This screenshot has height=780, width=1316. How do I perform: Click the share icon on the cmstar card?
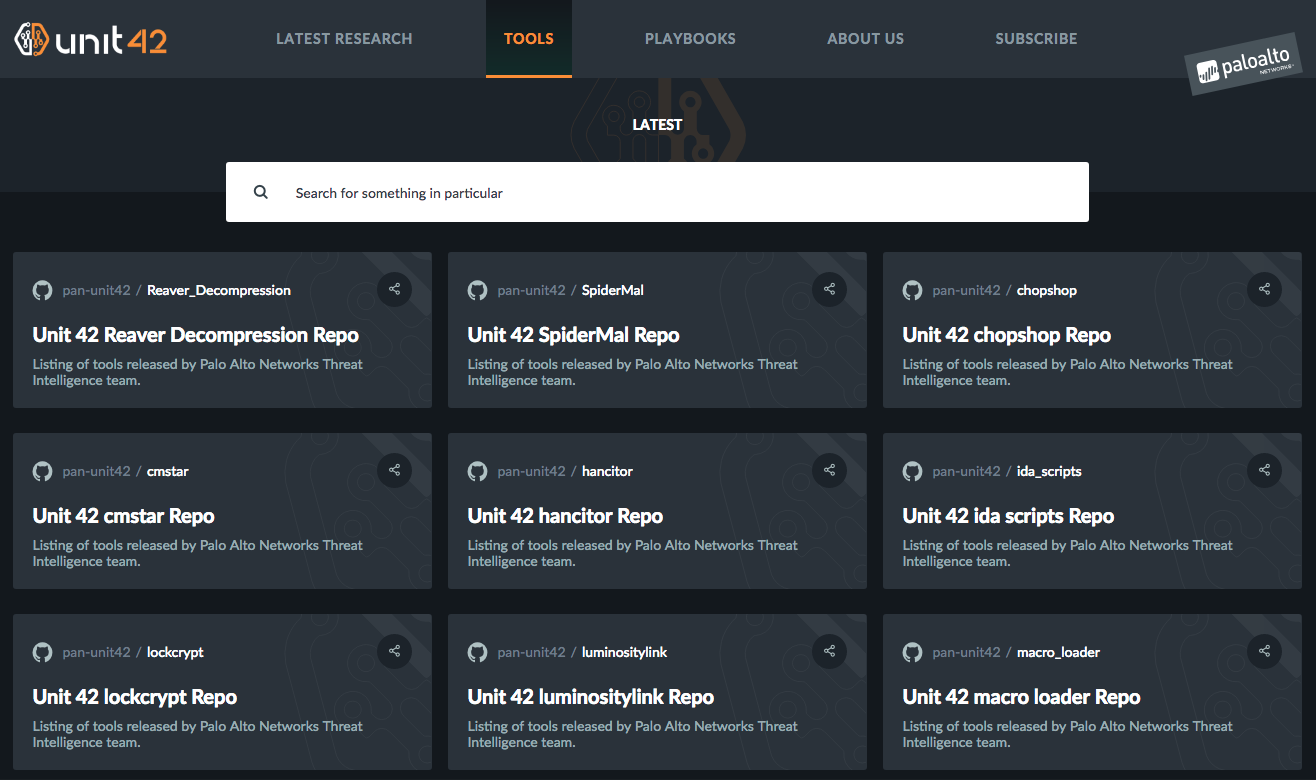[394, 470]
